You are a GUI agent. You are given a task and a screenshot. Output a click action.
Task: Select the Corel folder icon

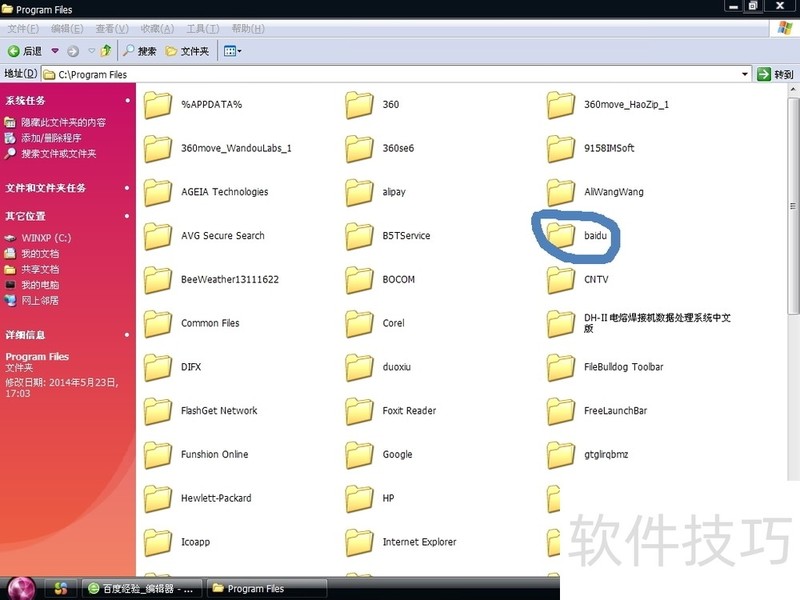pos(359,324)
